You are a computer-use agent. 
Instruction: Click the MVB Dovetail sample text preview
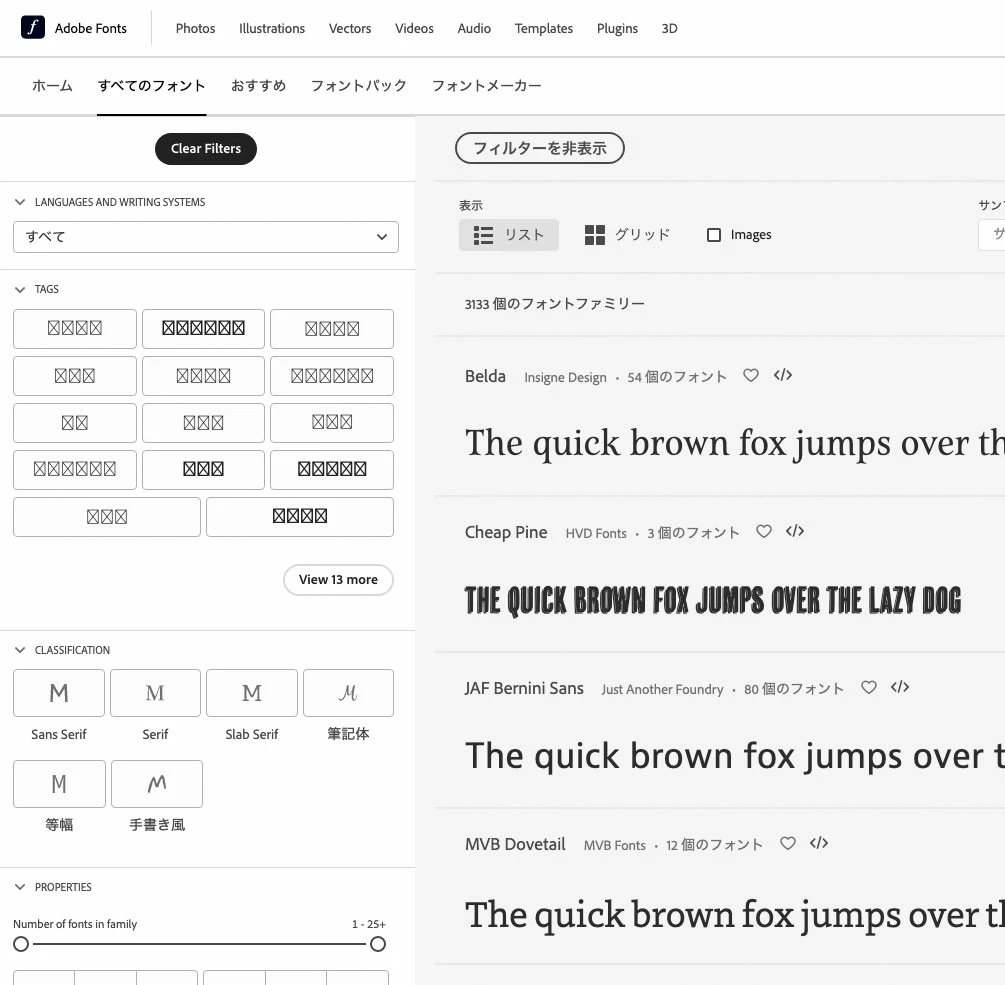[735, 915]
